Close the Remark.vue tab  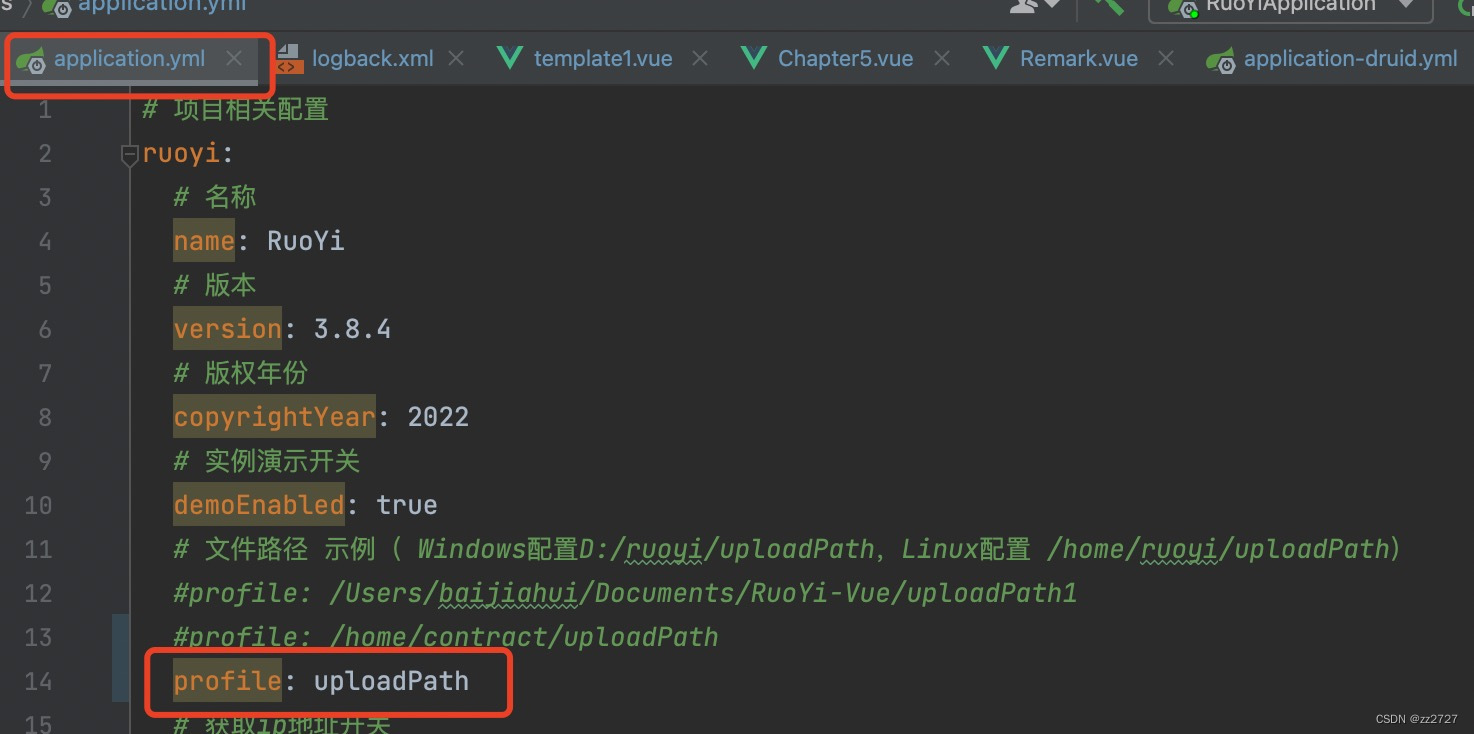point(1165,59)
